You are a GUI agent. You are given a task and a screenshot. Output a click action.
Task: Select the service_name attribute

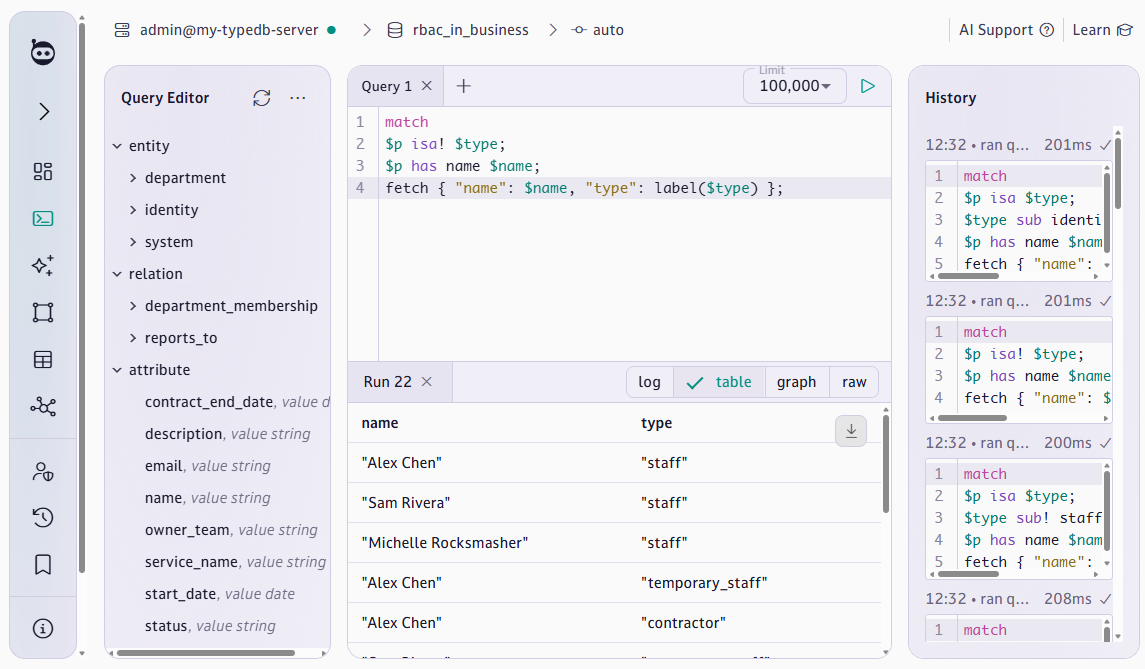(235, 562)
